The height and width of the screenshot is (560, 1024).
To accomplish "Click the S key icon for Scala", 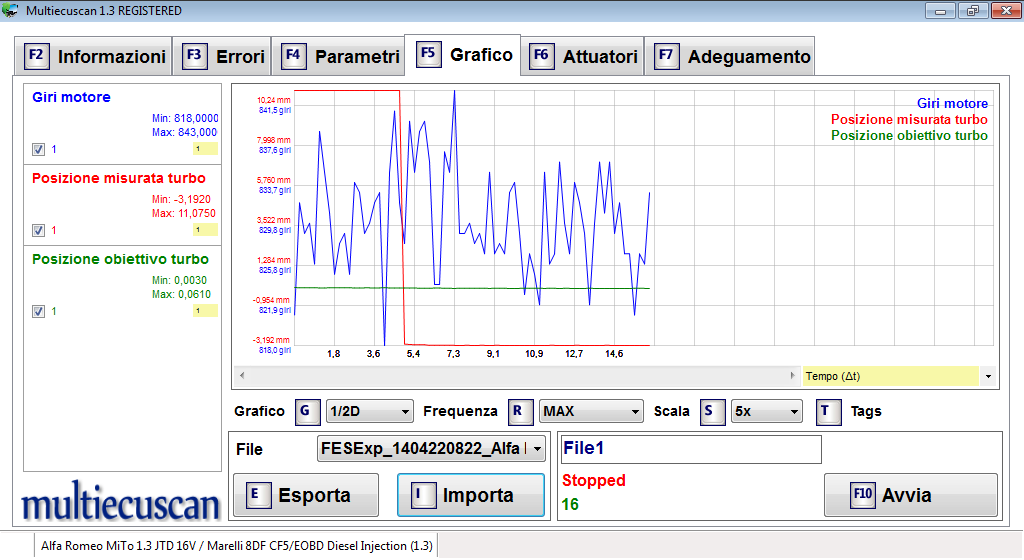I will [713, 411].
